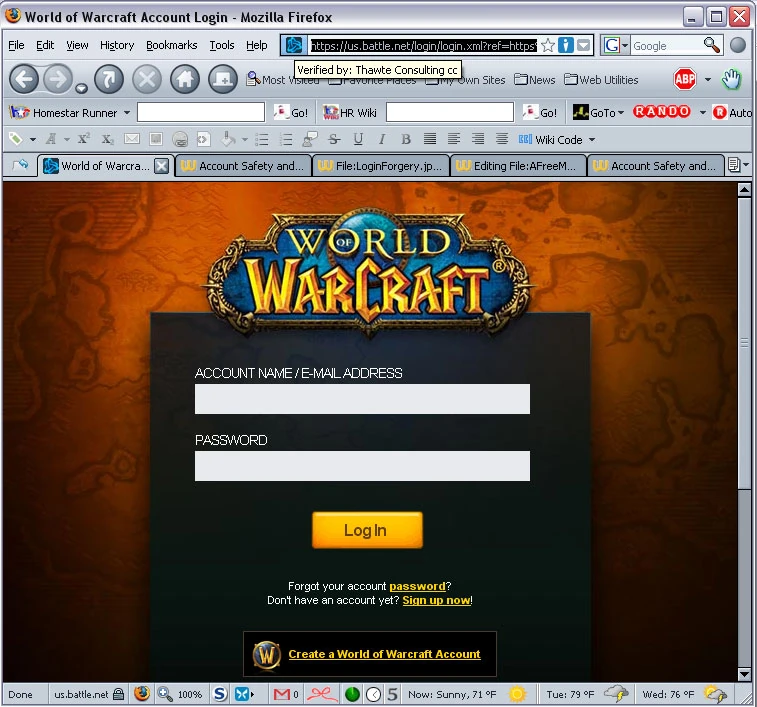Expand the tag icon dropdown arrow
Viewport: 757px width, 707px height.
pyautogui.click(x=33, y=140)
